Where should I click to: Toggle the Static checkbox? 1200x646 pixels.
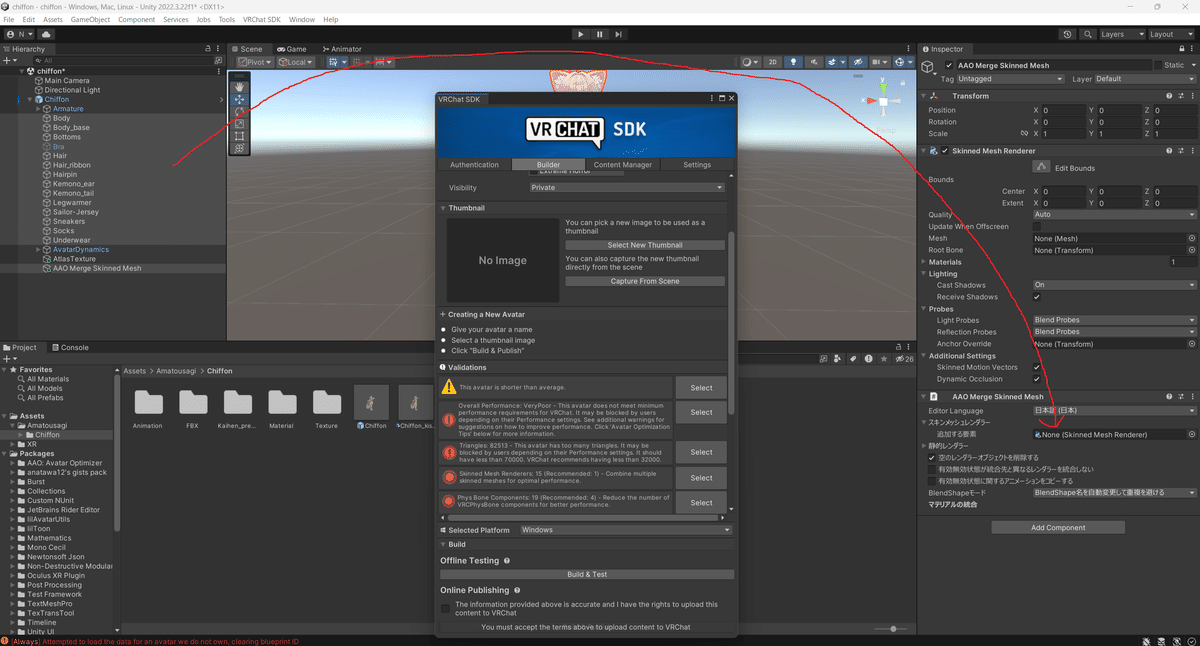(x=1159, y=65)
